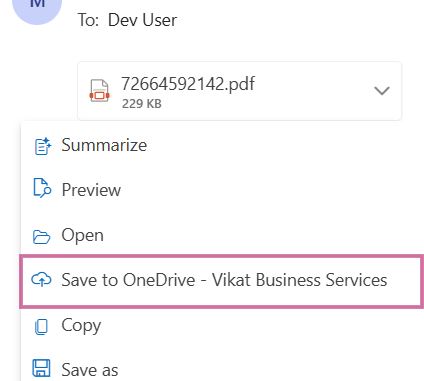Click the Save as floppy disk icon
424x381 pixels.
point(41,368)
